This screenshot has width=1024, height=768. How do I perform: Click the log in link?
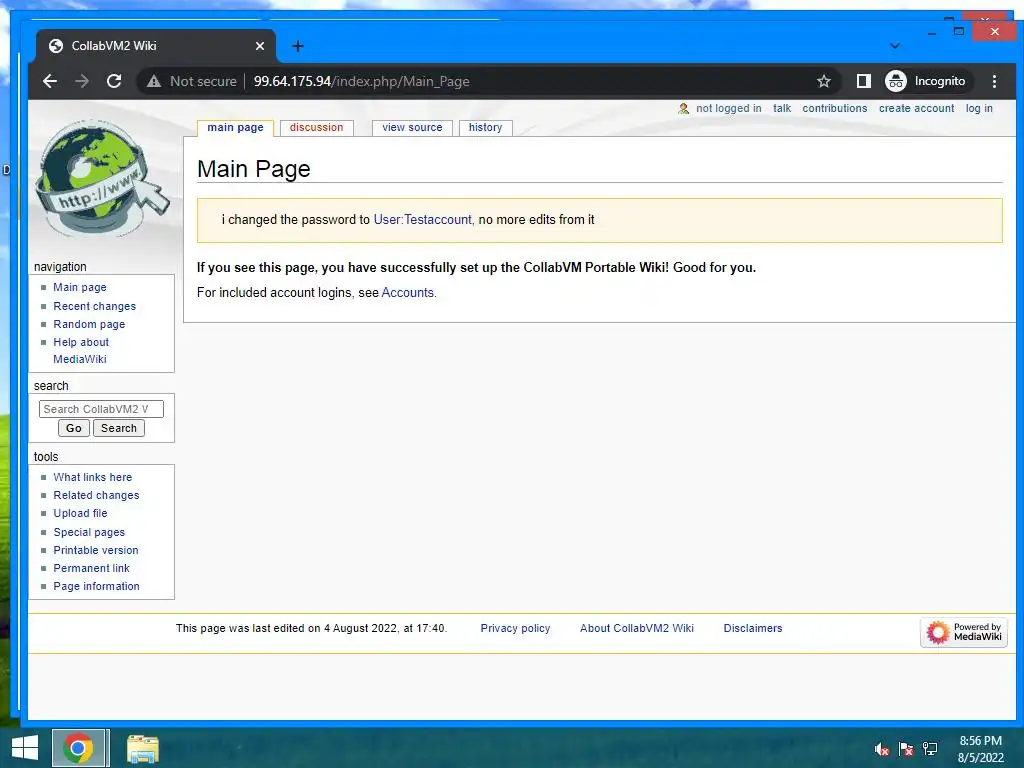979,108
